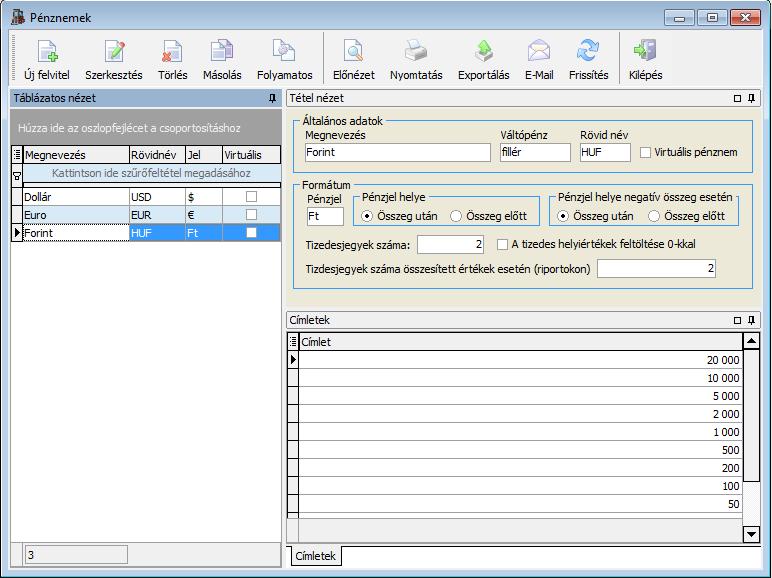Viewport: 772px width, 578px height.
Task: Click the Címletek vertical scrollbar thumb
Action: [x=751, y=415]
